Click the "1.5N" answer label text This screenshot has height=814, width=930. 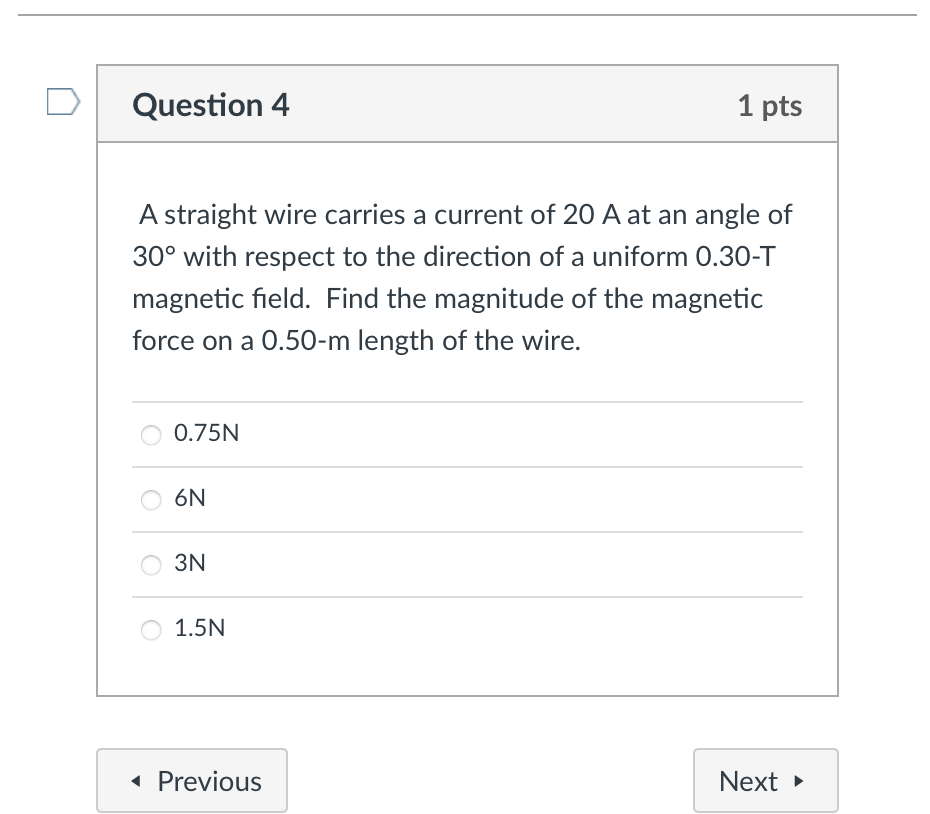tap(199, 629)
